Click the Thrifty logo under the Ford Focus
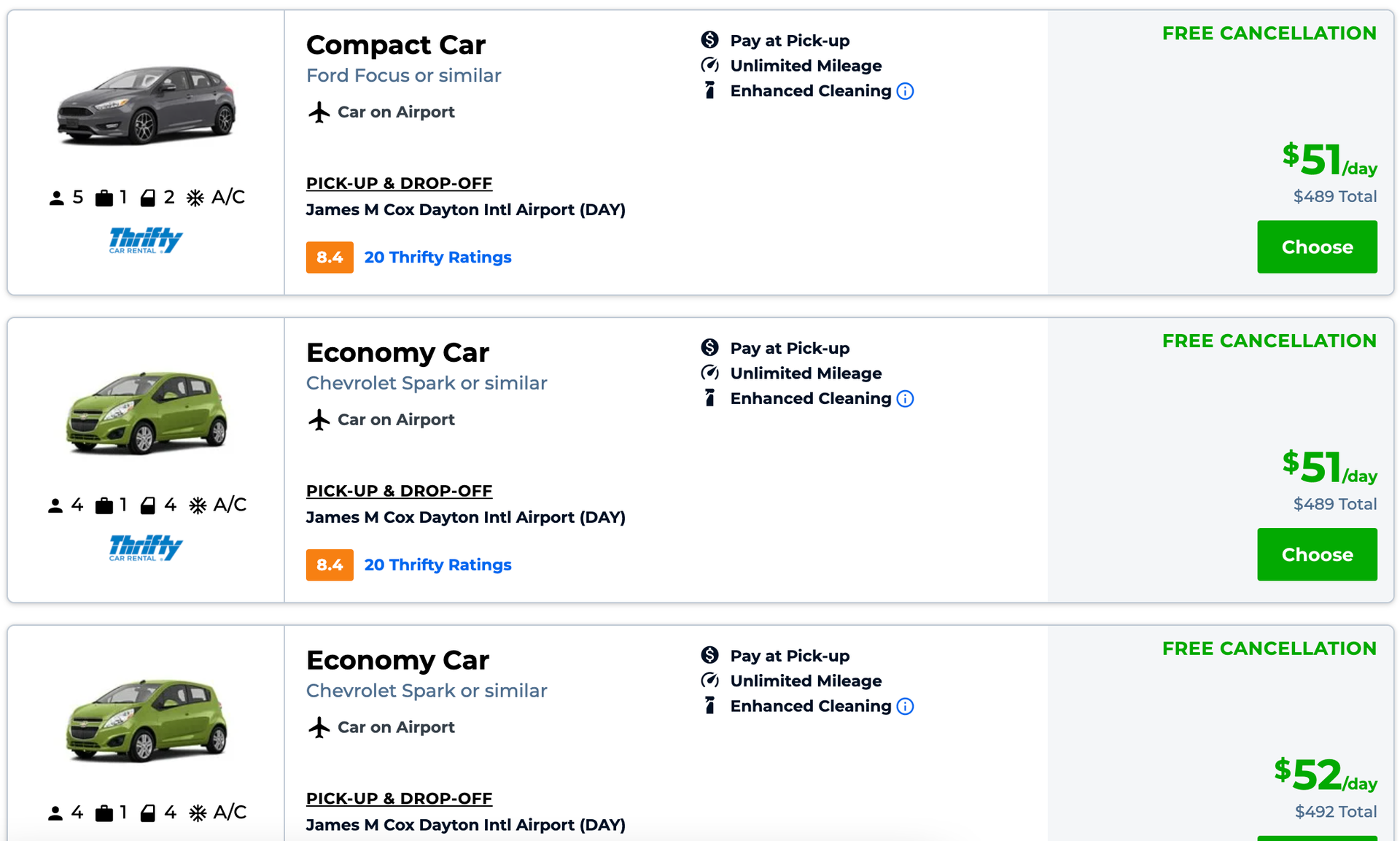Screen dimensions: 1400x841 tap(145, 240)
